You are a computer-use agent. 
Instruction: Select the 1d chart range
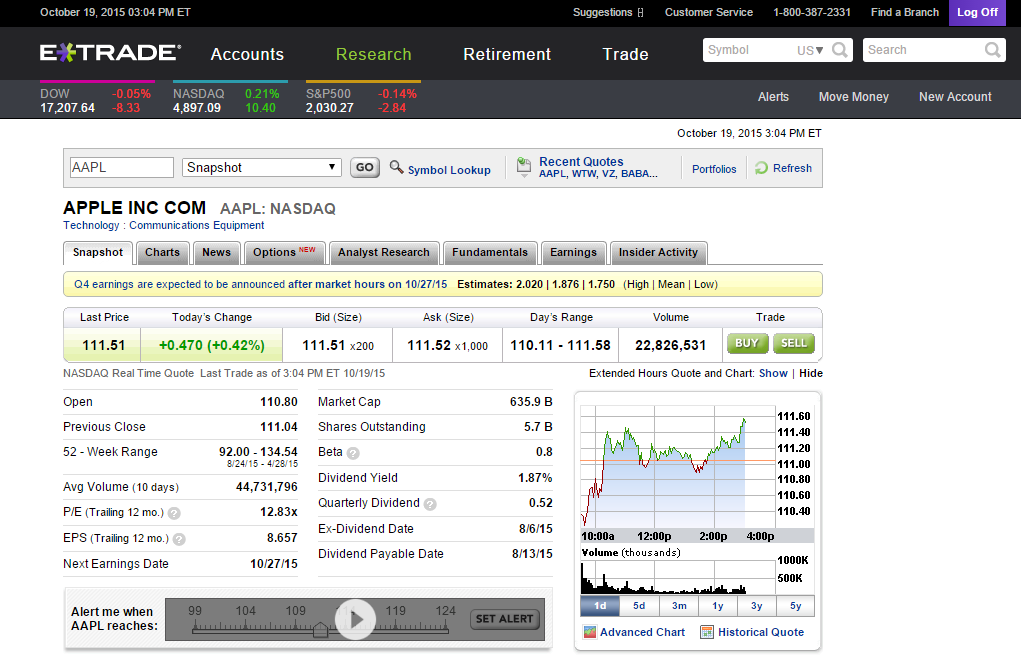pos(600,606)
